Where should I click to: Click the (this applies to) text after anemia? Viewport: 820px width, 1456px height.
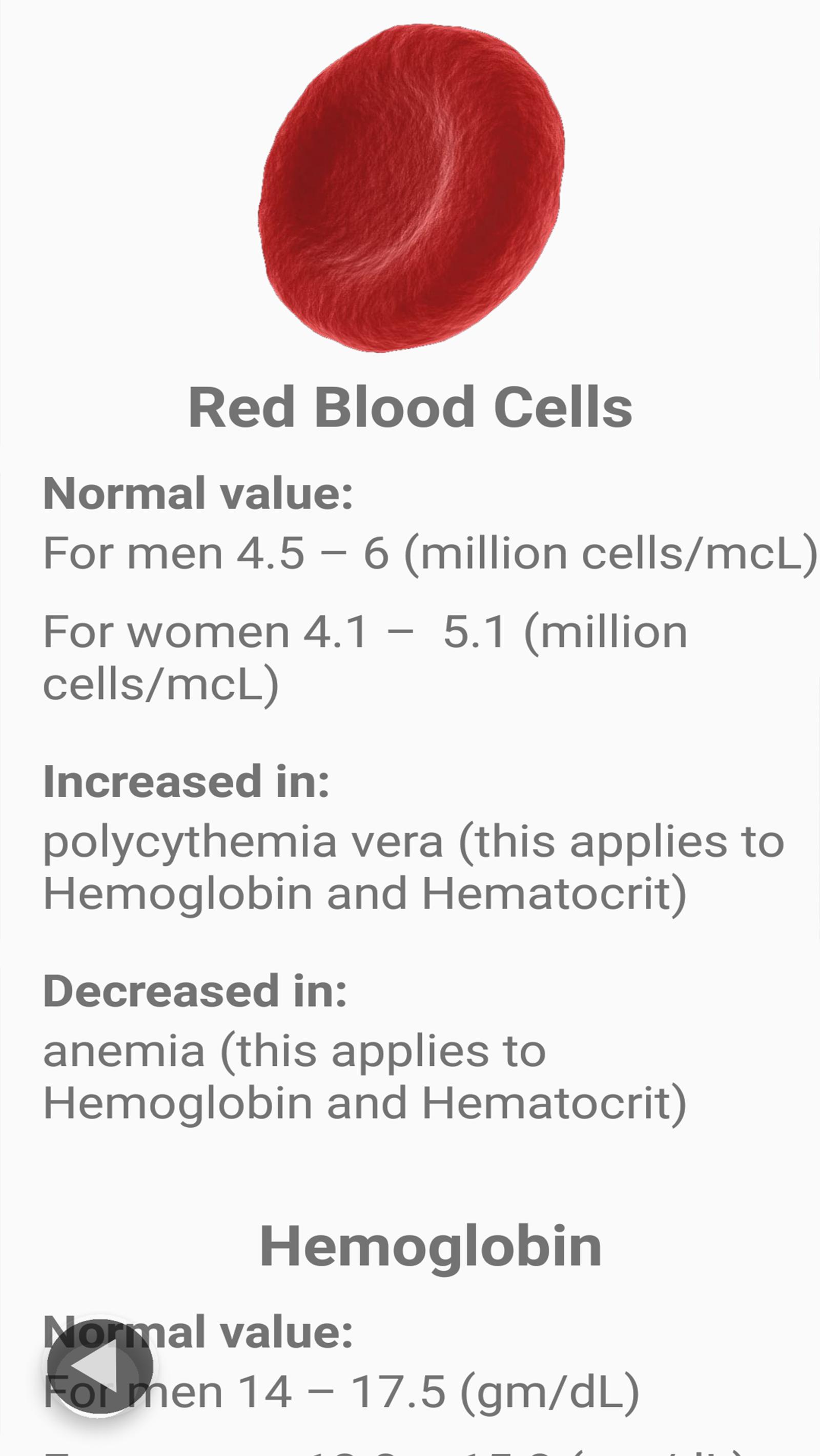(x=383, y=1051)
